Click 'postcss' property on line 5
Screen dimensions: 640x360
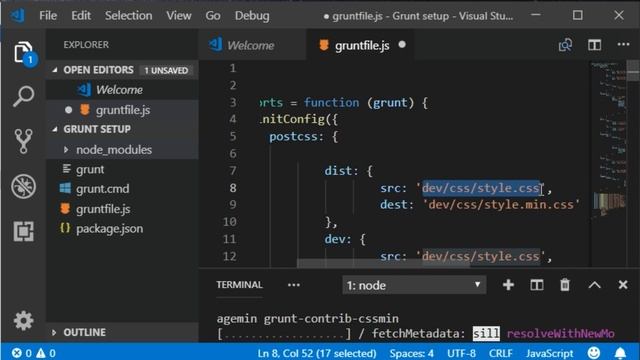click(293, 136)
